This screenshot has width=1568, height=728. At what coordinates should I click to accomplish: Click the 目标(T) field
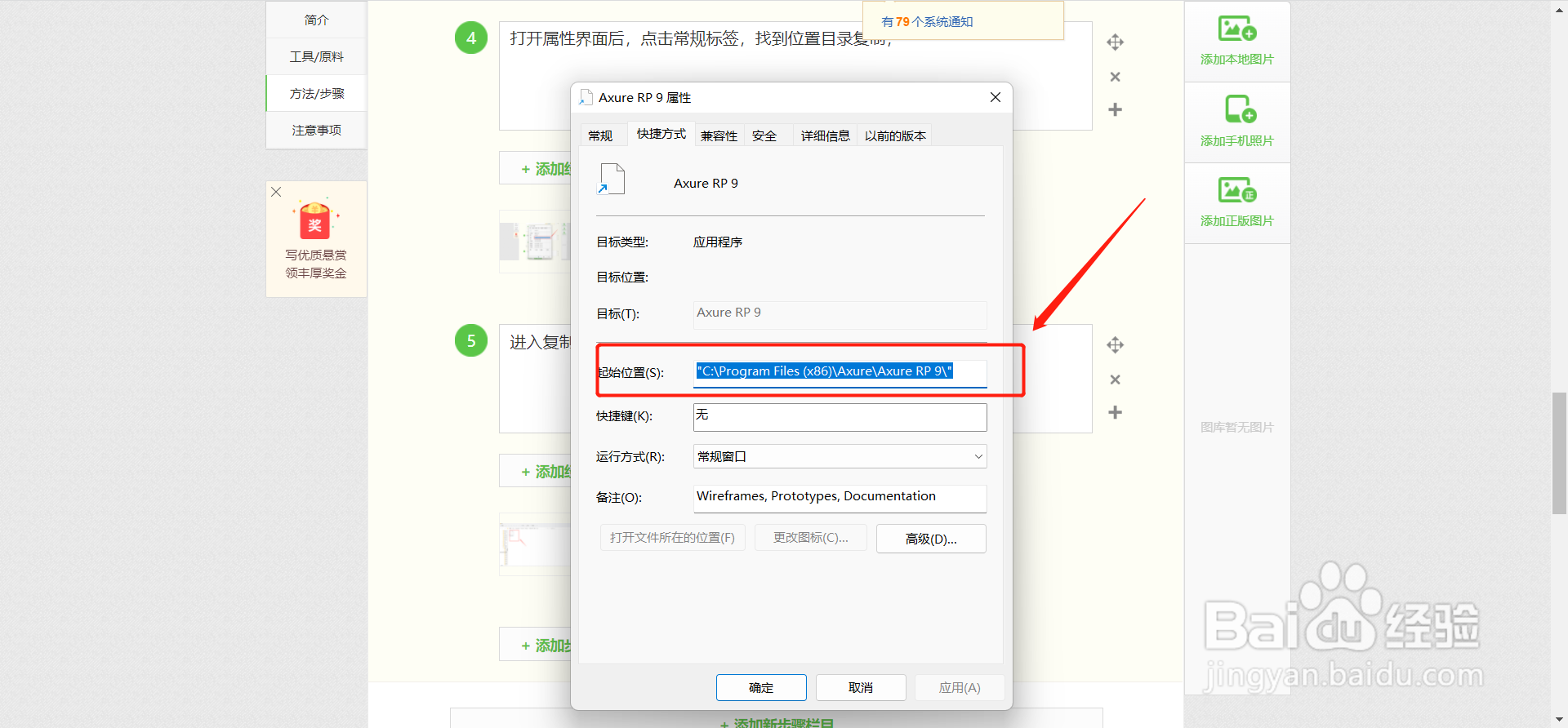coord(840,314)
